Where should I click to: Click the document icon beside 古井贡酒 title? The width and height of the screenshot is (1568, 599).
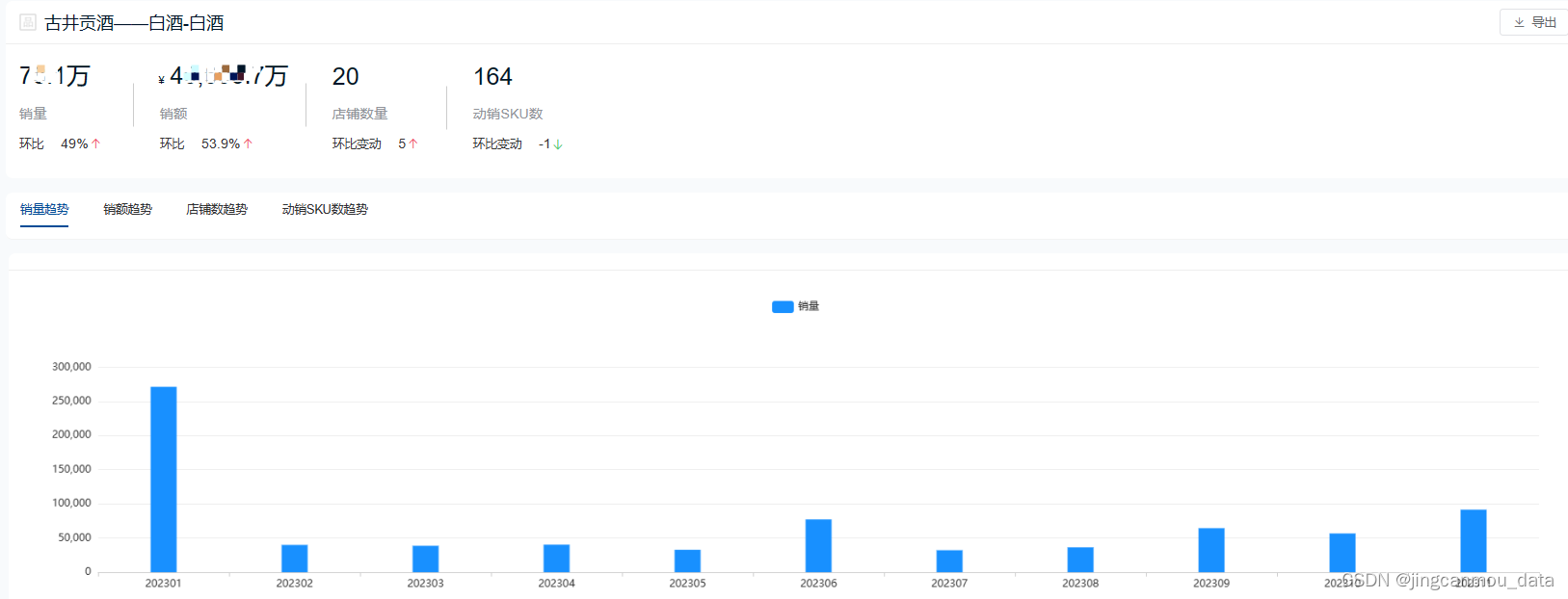coord(28,22)
